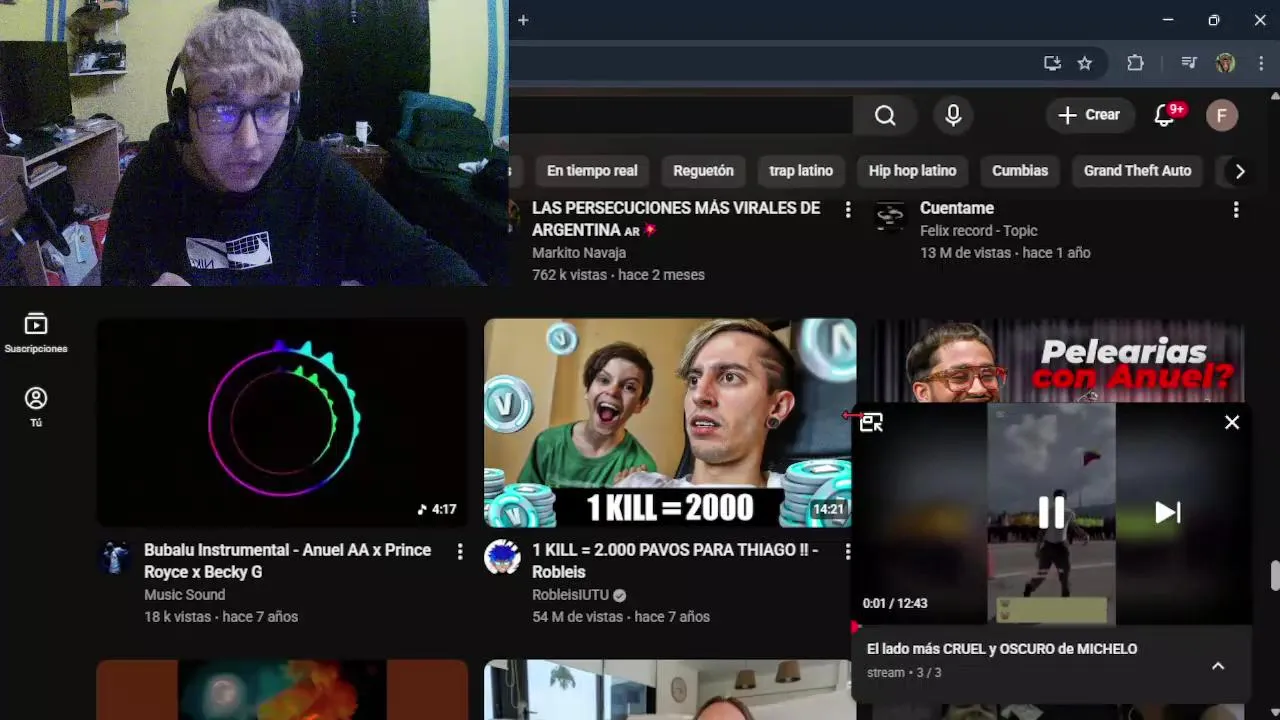Pause the miniplayer video
This screenshot has width=1280, height=720.
pos(1051,512)
